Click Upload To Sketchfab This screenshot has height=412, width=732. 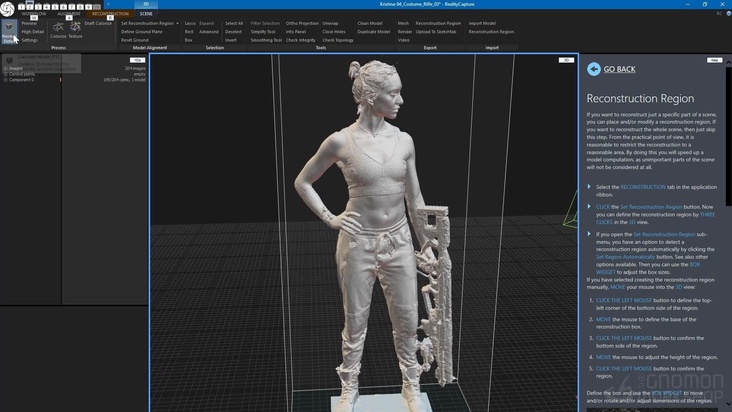point(436,32)
